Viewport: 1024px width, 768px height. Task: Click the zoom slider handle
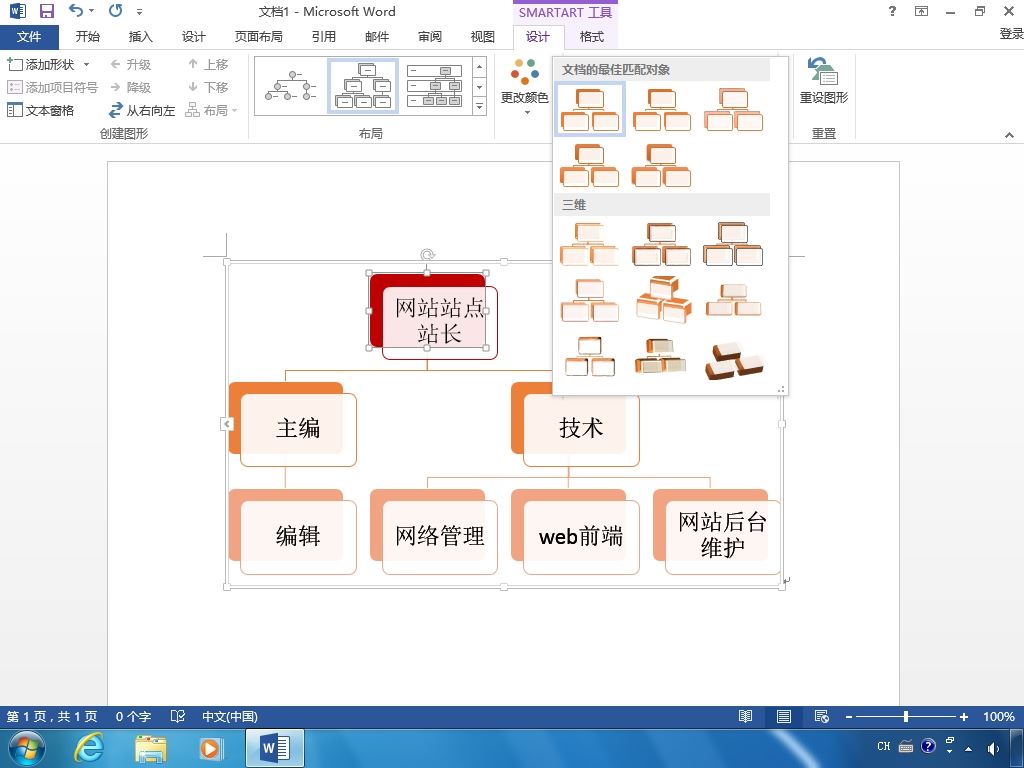[906, 716]
